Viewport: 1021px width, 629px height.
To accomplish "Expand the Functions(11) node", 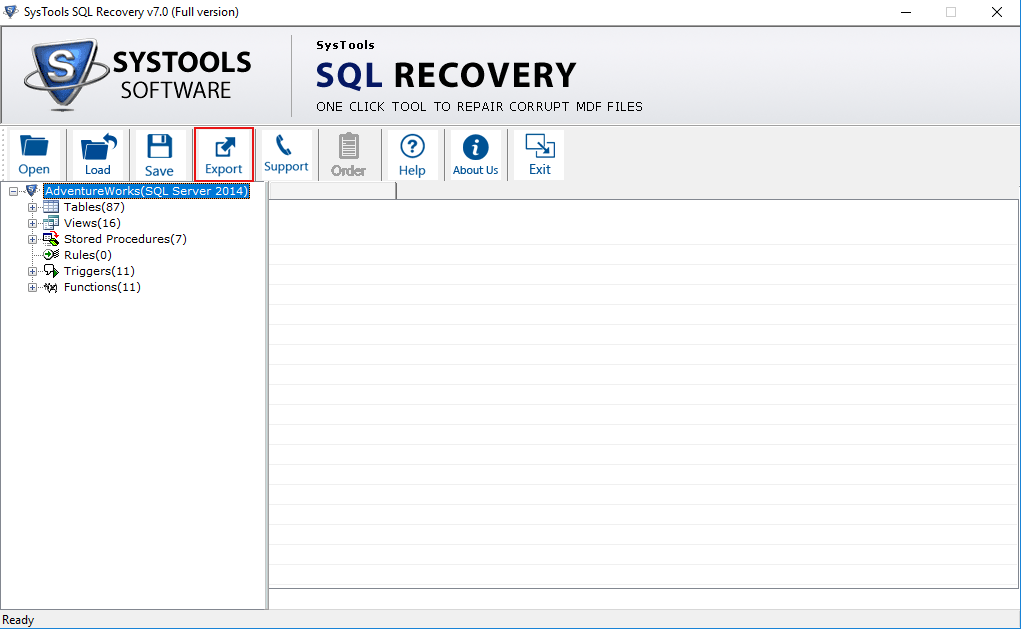I will (x=32, y=287).
